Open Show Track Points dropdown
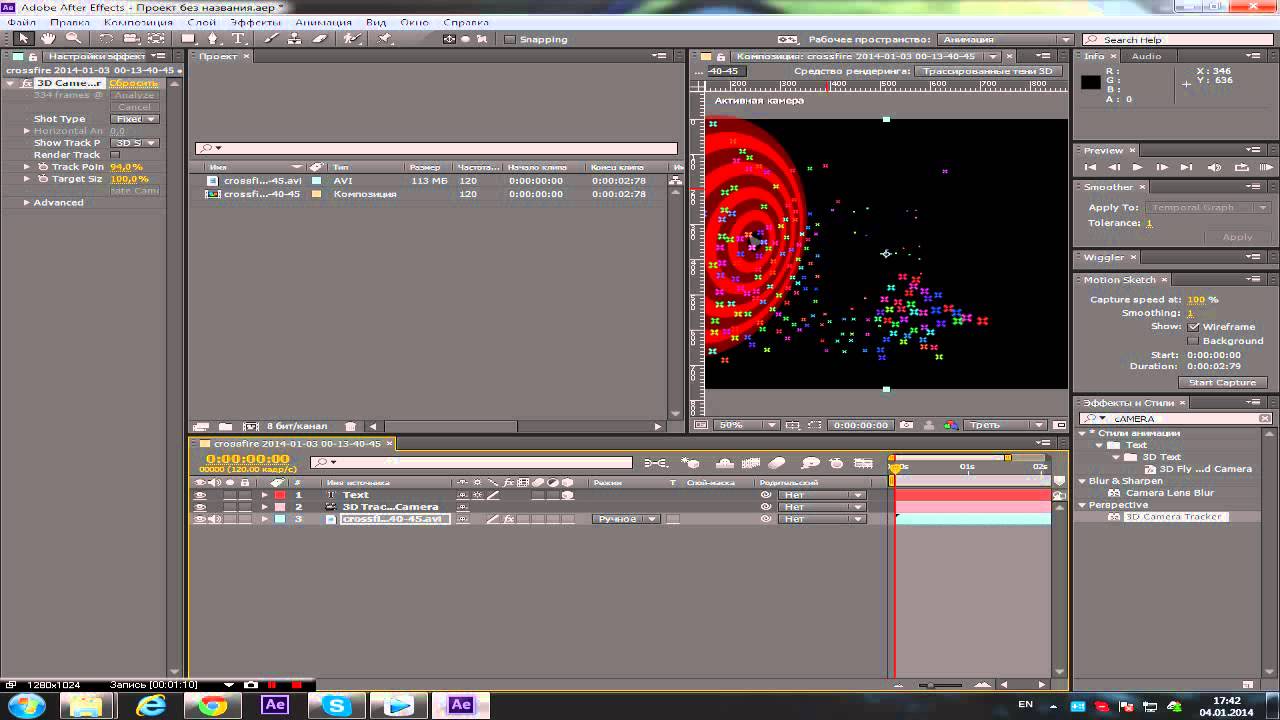 tap(135, 143)
